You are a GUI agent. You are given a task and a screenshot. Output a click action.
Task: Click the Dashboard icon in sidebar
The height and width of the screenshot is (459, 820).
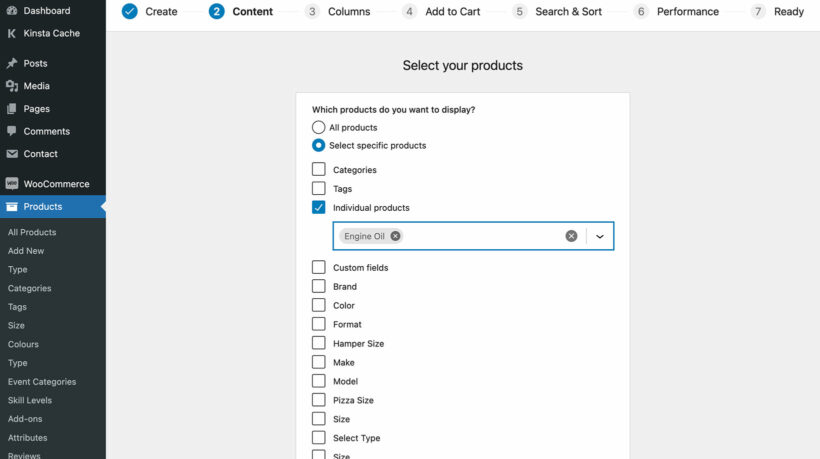click(x=12, y=10)
